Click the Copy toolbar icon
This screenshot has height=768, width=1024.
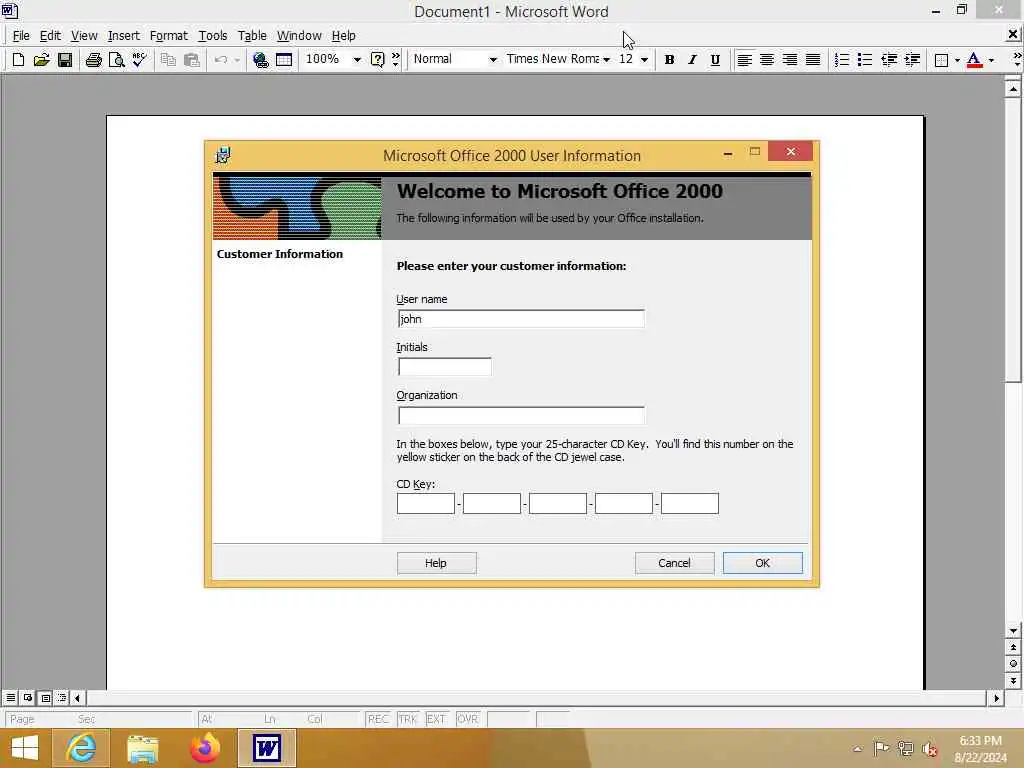click(x=168, y=60)
